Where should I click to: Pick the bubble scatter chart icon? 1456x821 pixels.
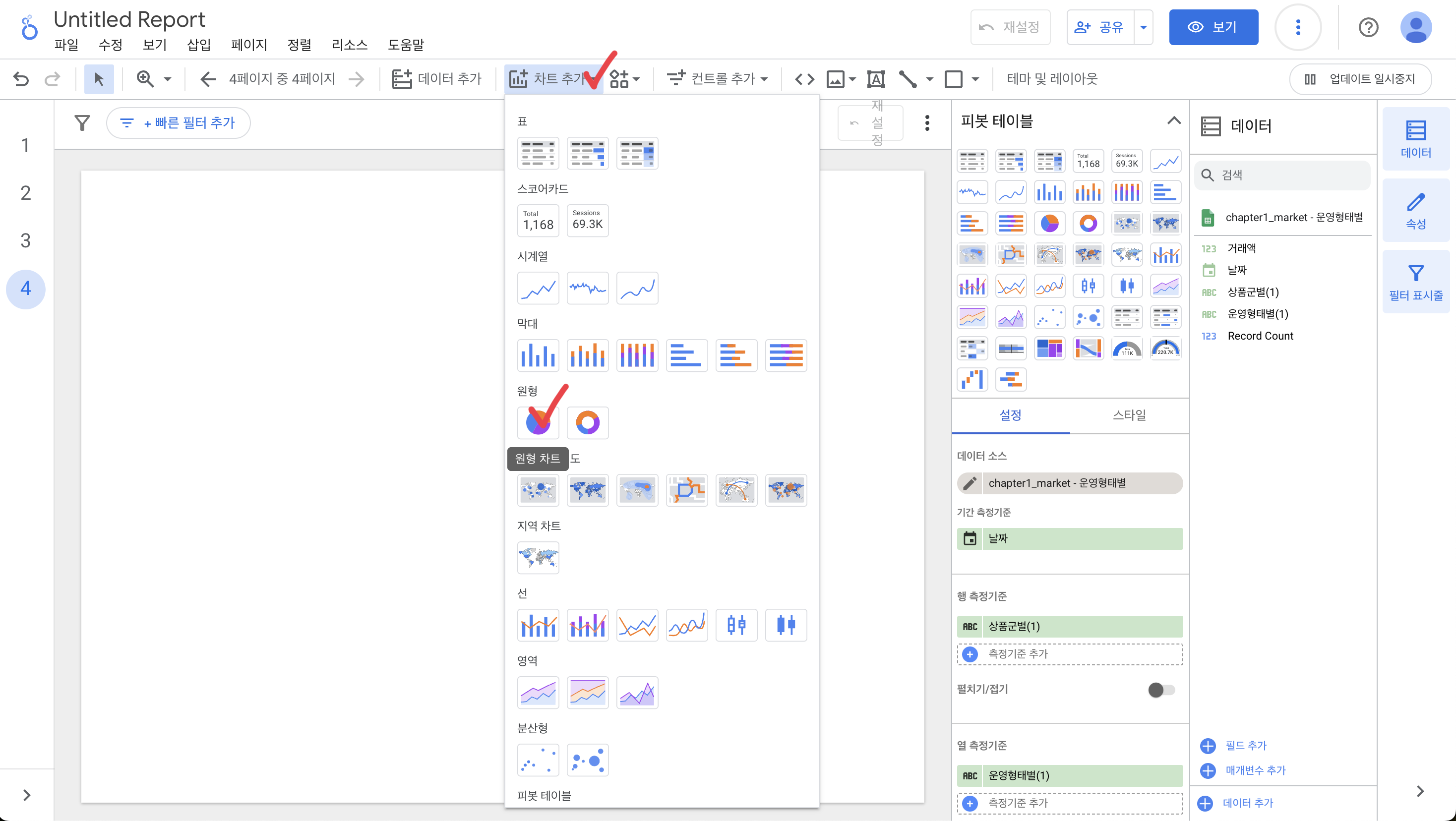pyautogui.click(x=587, y=760)
